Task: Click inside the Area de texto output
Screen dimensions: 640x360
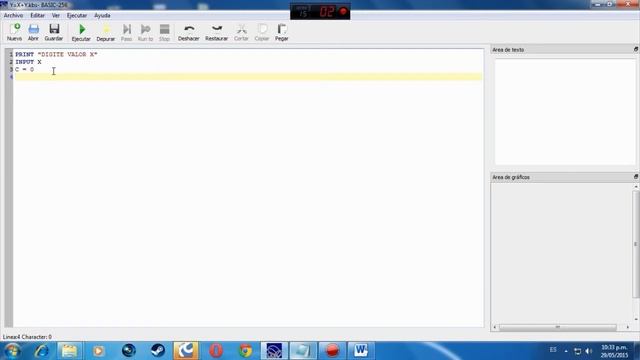Action: coord(565,112)
